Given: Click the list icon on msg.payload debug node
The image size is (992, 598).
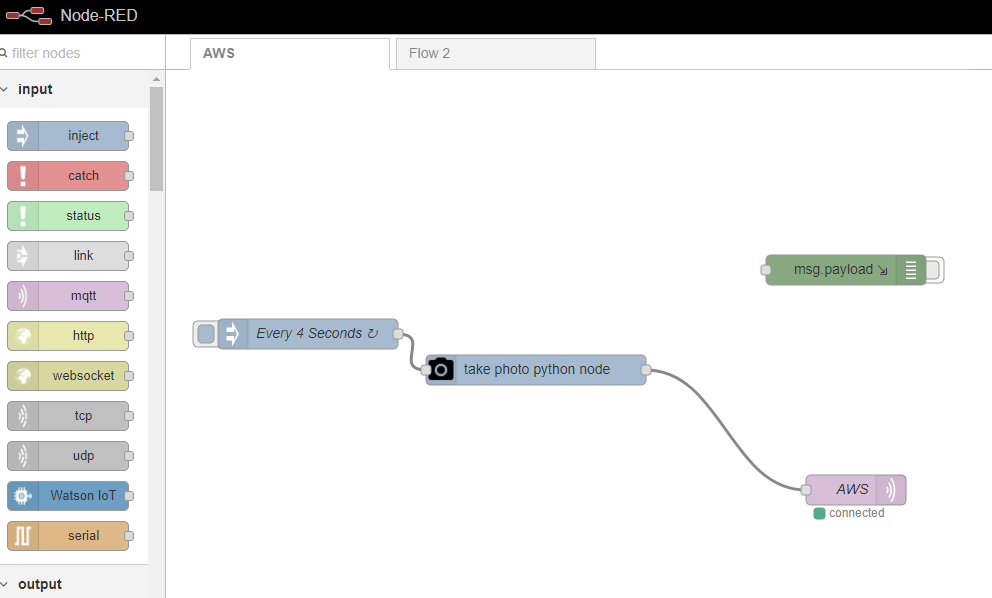Looking at the screenshot, I should coord(910,270).
